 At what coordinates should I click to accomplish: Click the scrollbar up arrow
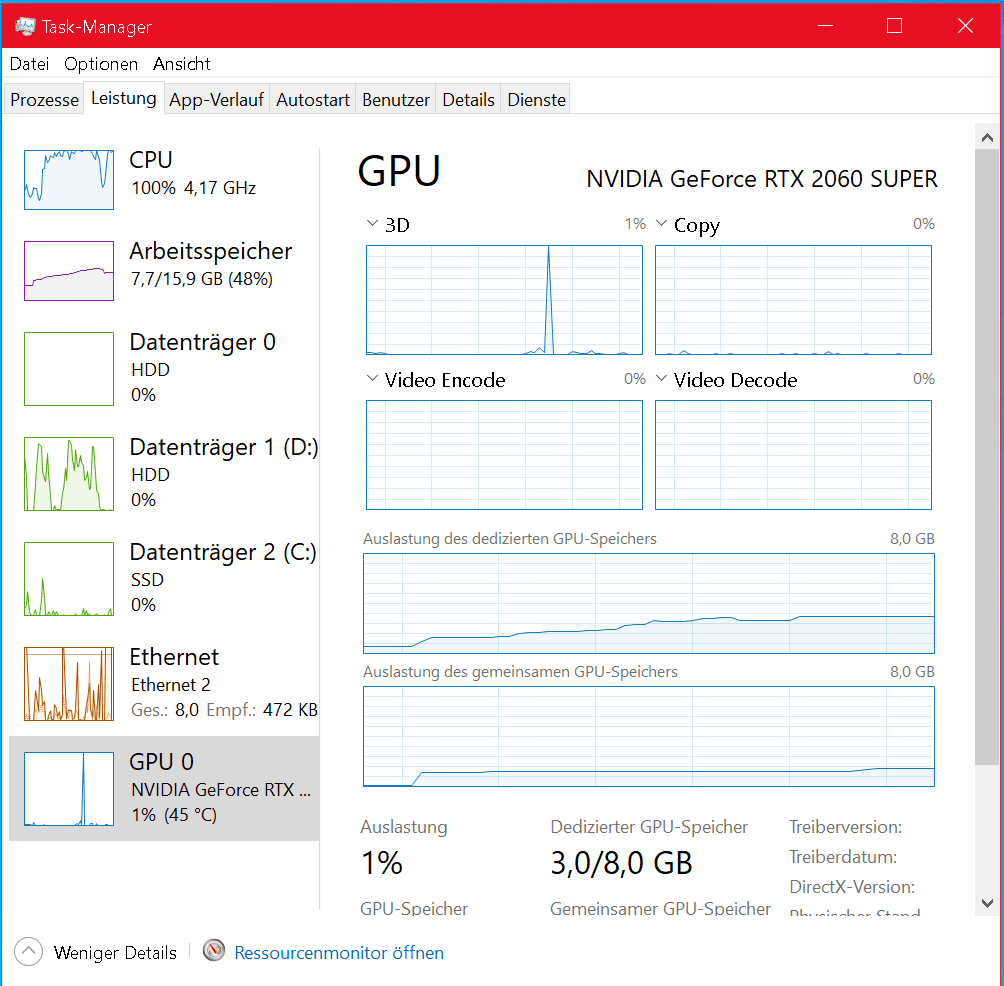click(x=987, y=137)
